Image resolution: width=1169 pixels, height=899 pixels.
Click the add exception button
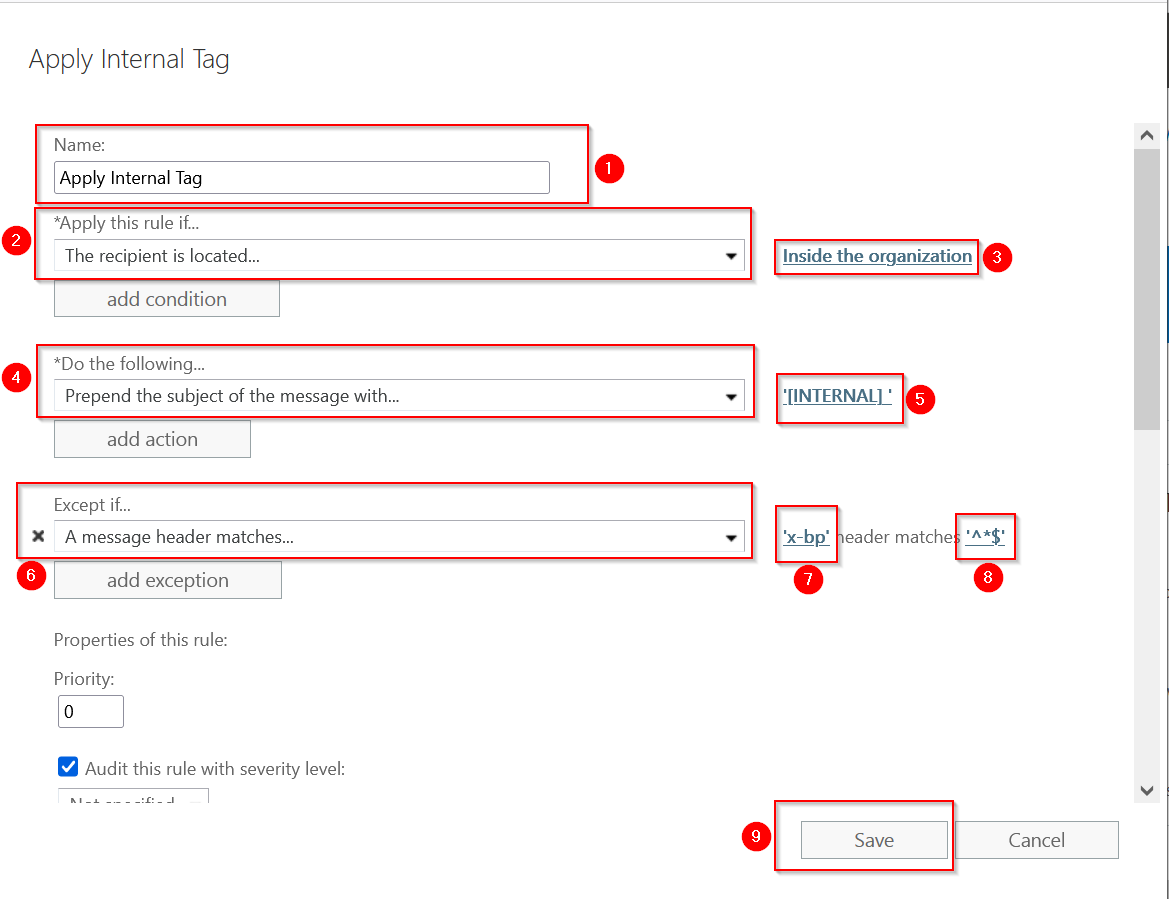pos(167,580)
